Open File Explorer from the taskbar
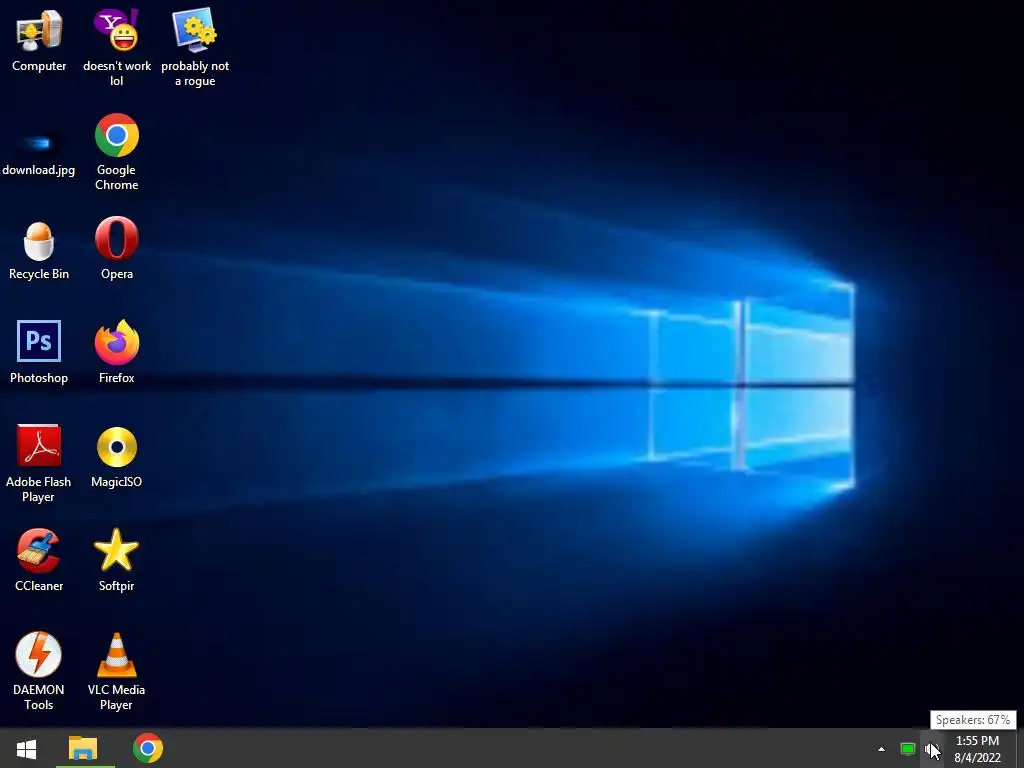This screenshot has height=768, width=1024. click(83, 748)
